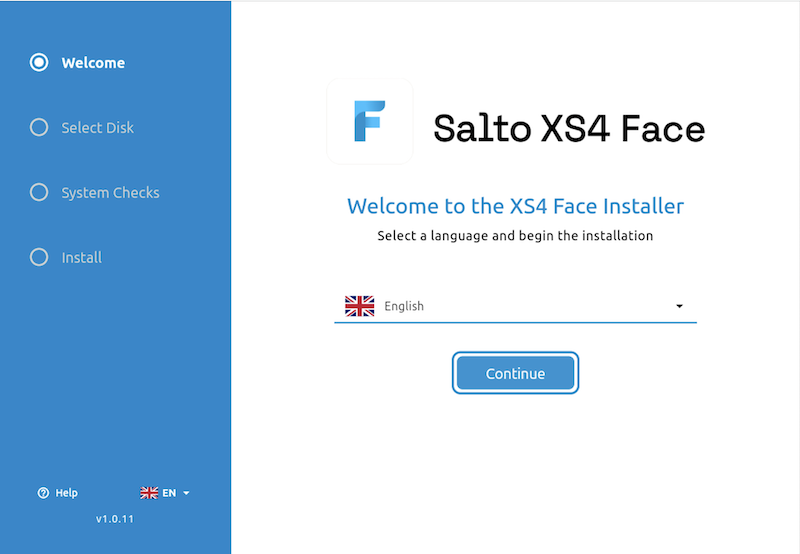
Task: Click the Salto XS4 Face logo icon
Action: [370, 121]
